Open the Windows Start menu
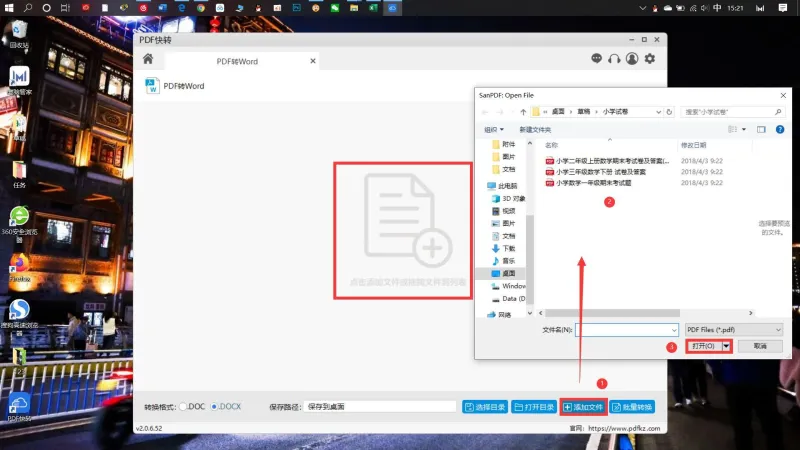800x450 pixels. (9, 8)
